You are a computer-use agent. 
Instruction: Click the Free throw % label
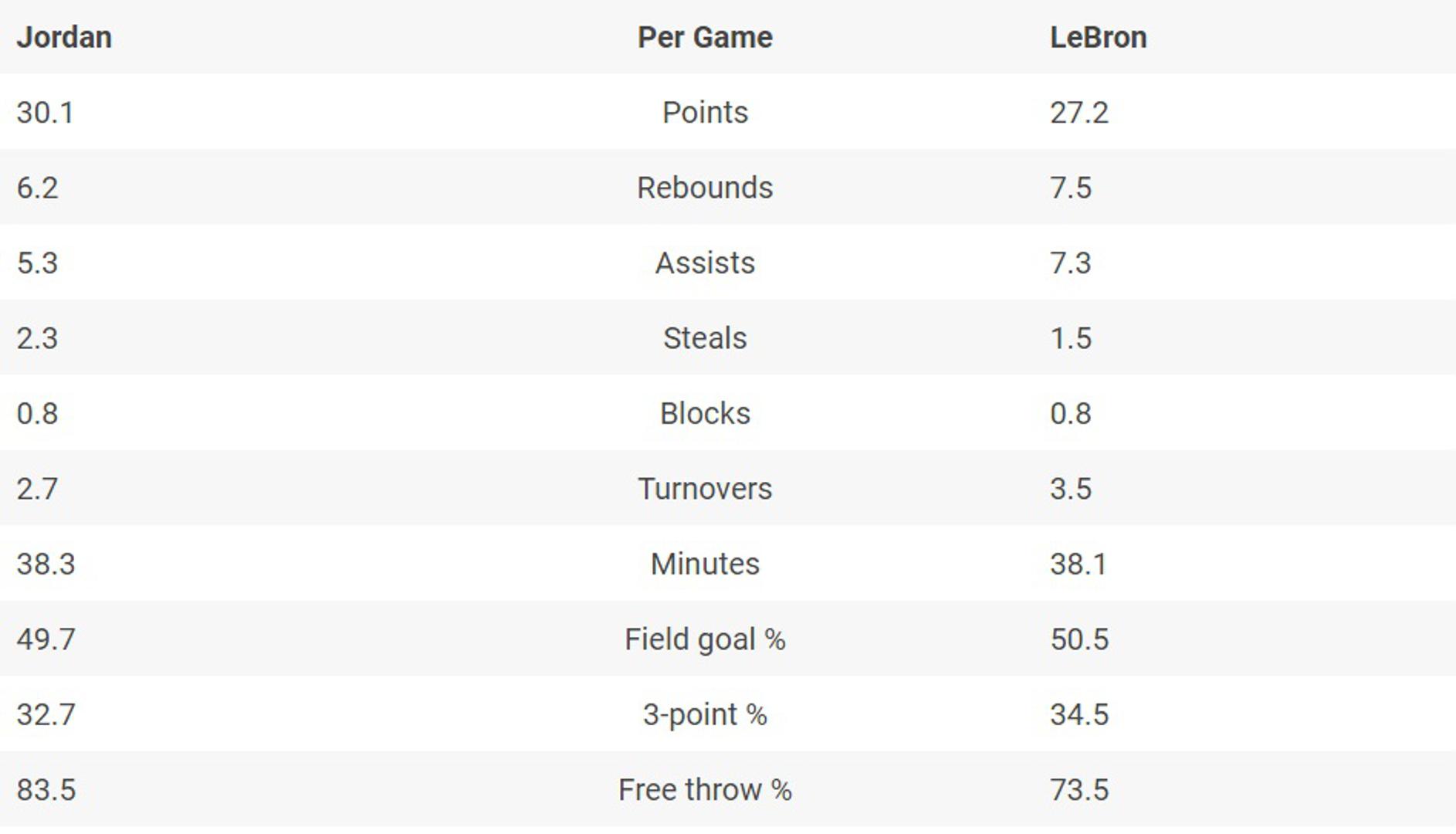(x=705, y=790)
